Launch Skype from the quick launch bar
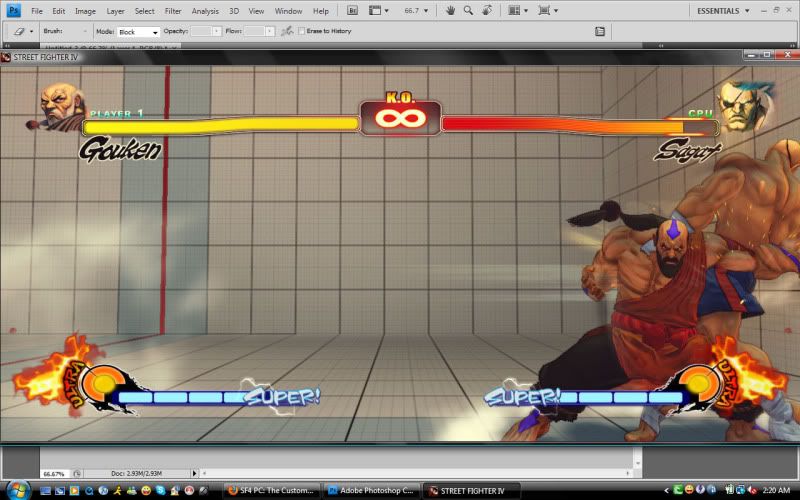Screen dimensions: 800x500 161,491
